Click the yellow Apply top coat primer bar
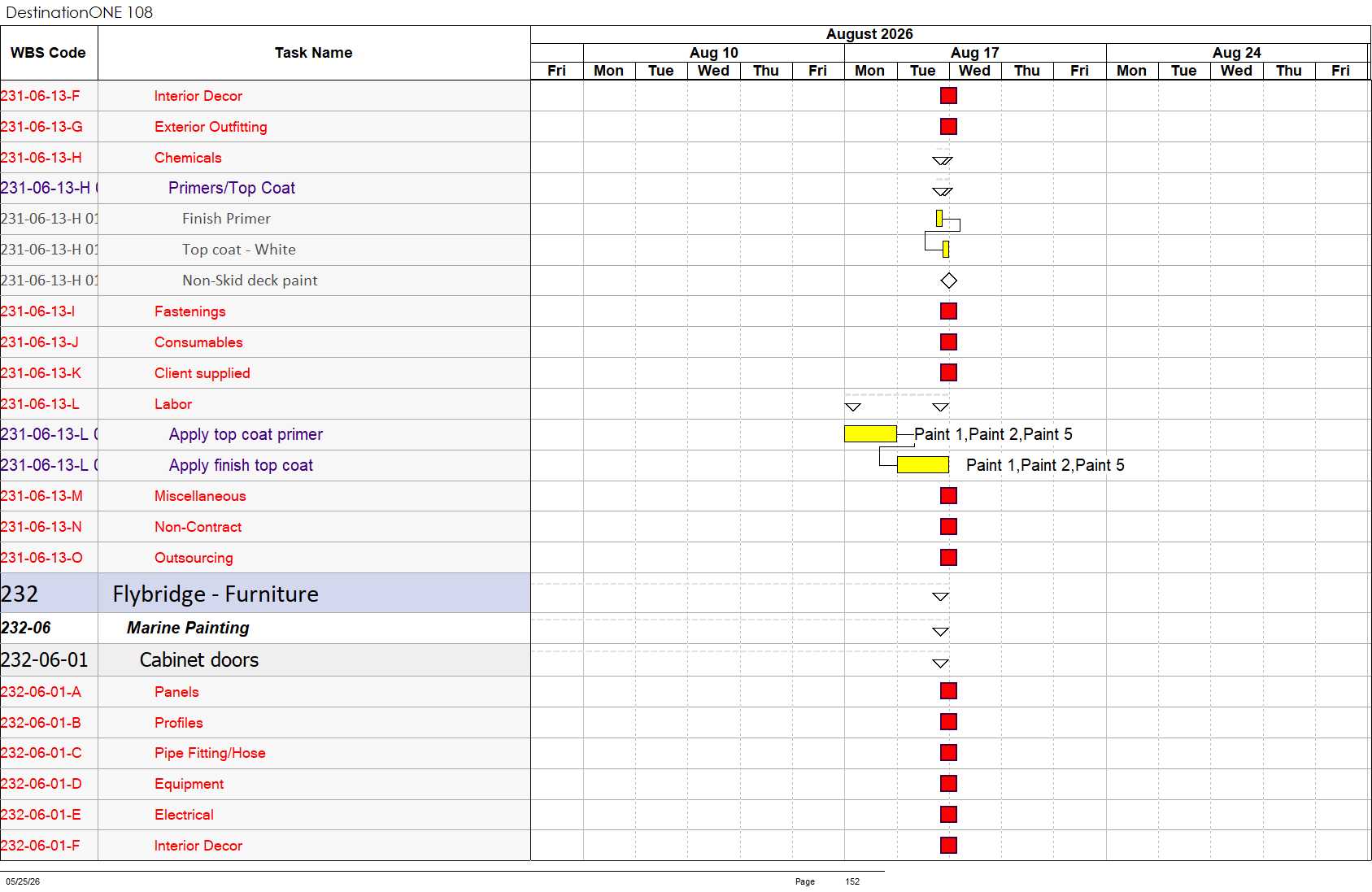Screen dimensions: 1372x892 870,434
